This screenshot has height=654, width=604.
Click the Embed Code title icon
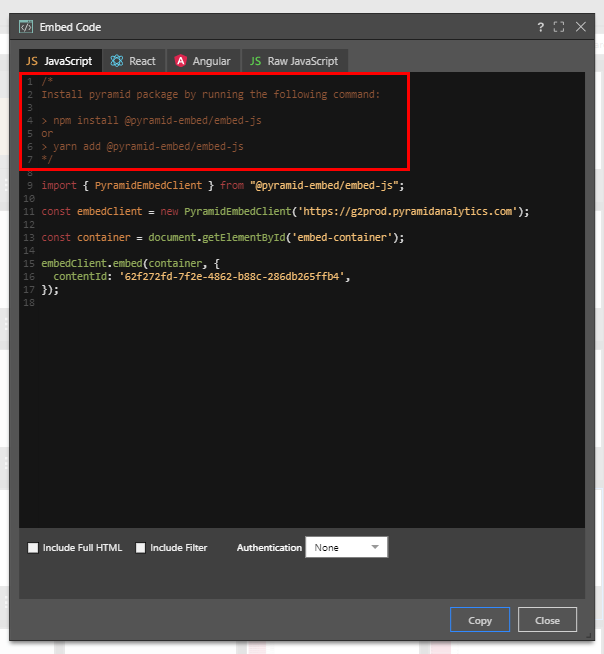(26, 27)
